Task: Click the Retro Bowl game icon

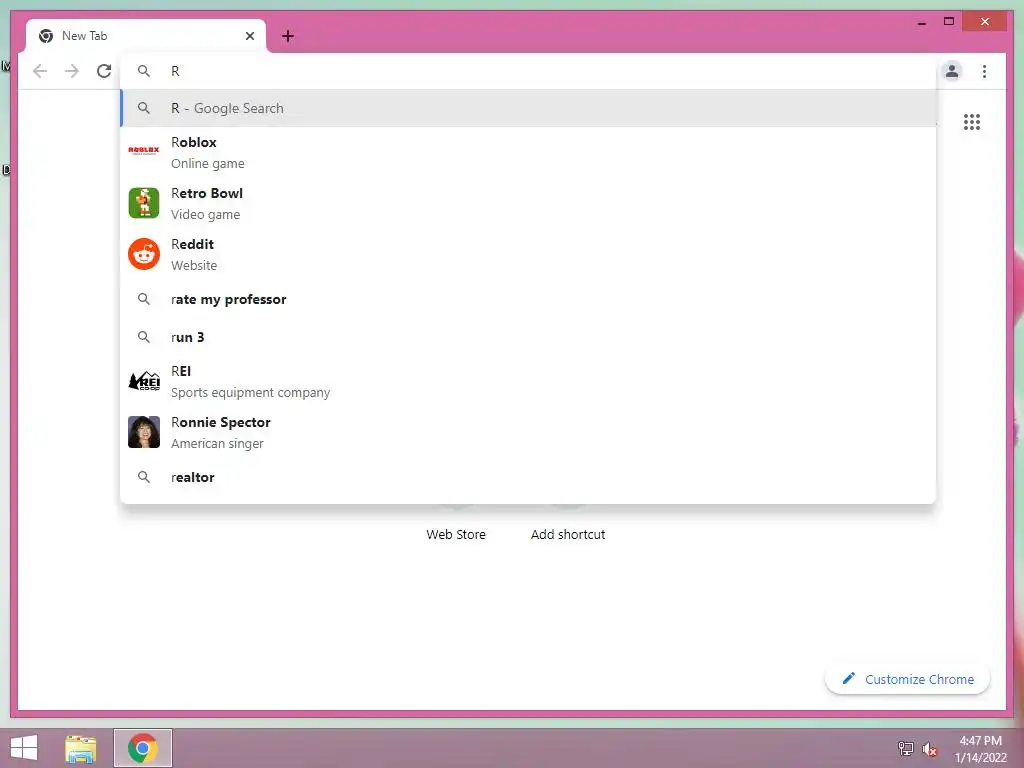Action: coord(144,203)
